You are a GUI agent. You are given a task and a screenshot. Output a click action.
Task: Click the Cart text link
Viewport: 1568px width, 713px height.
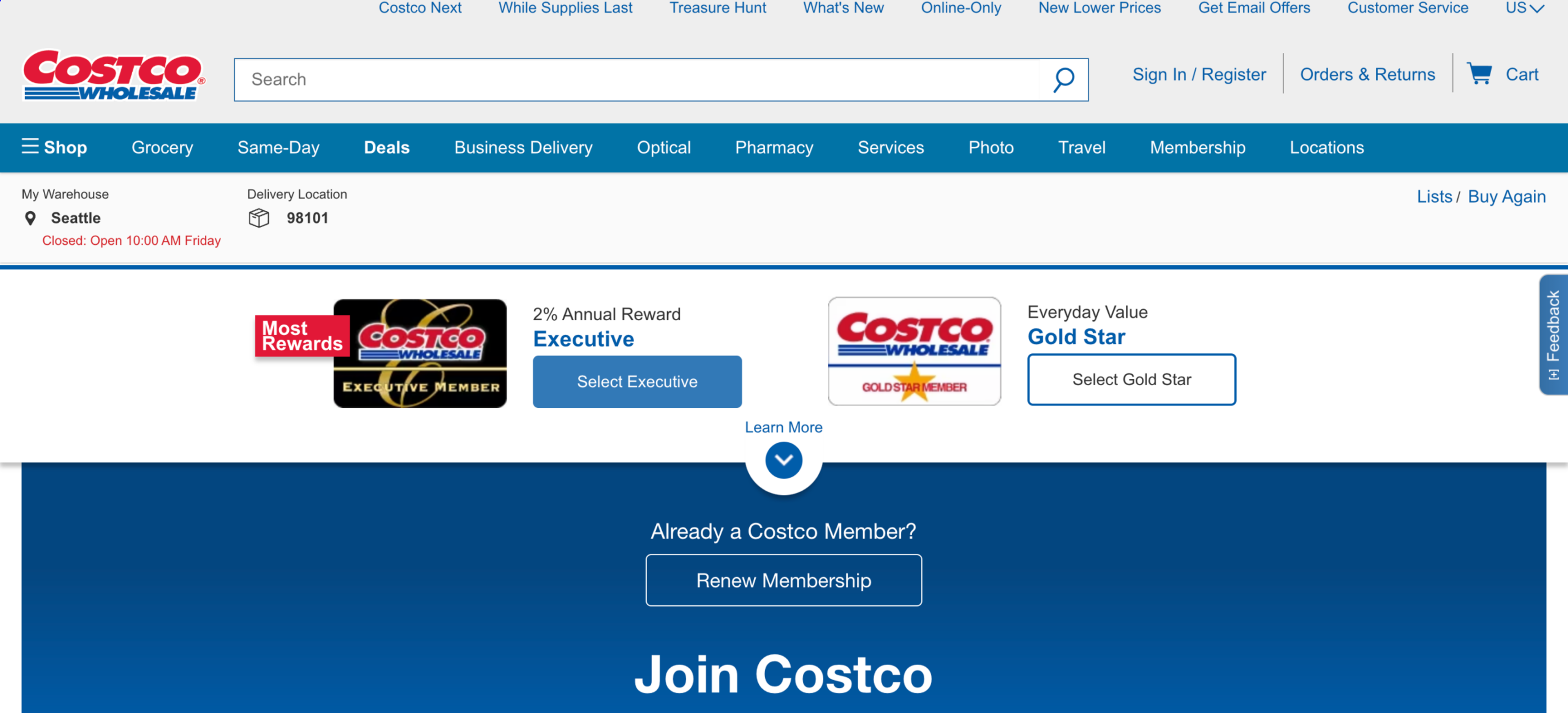[1522, 74]
